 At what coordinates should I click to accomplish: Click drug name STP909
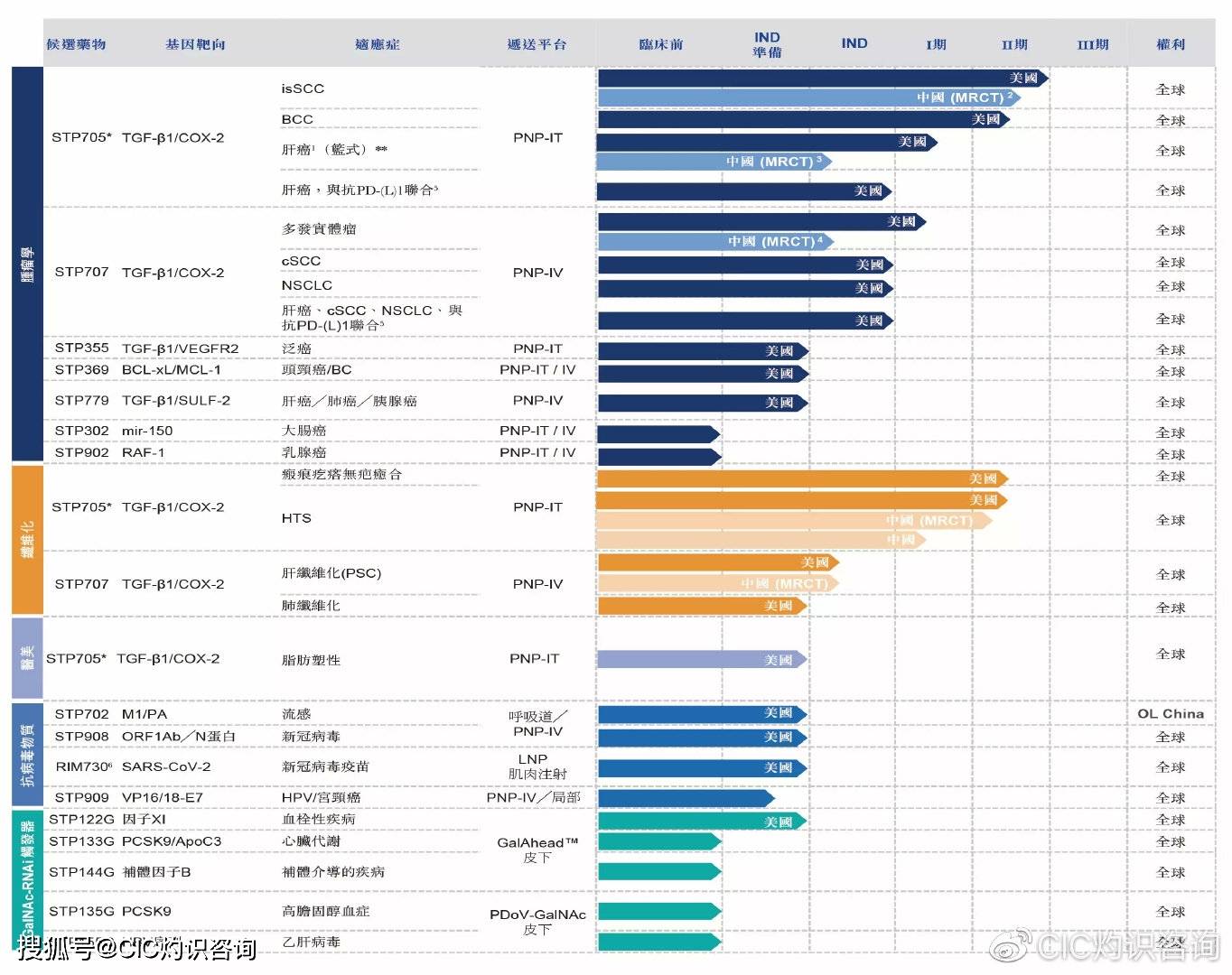(x=81, y=798)
